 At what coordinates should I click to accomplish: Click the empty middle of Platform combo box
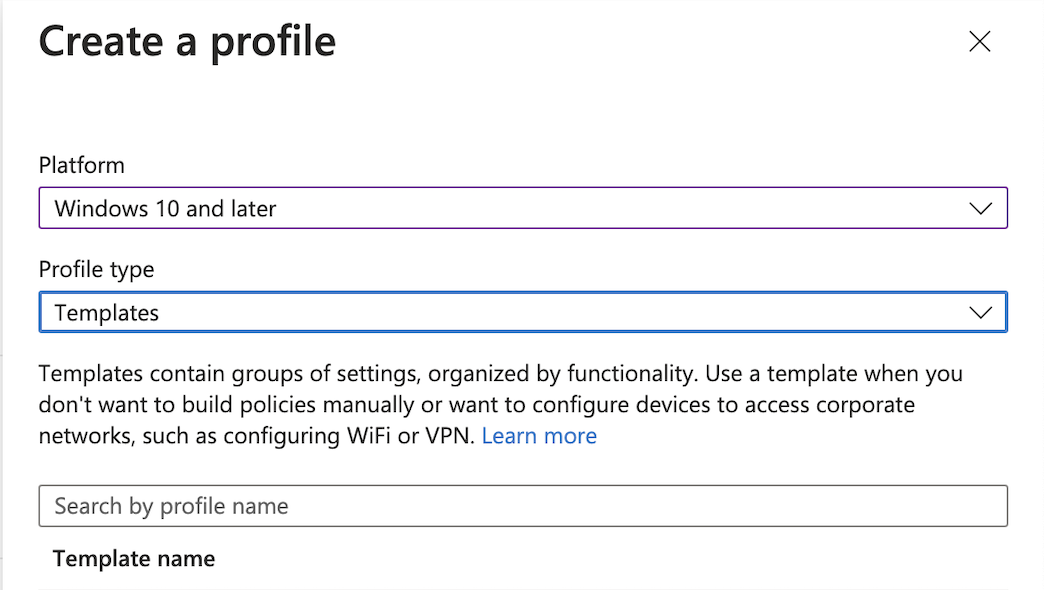pos(600,209)
